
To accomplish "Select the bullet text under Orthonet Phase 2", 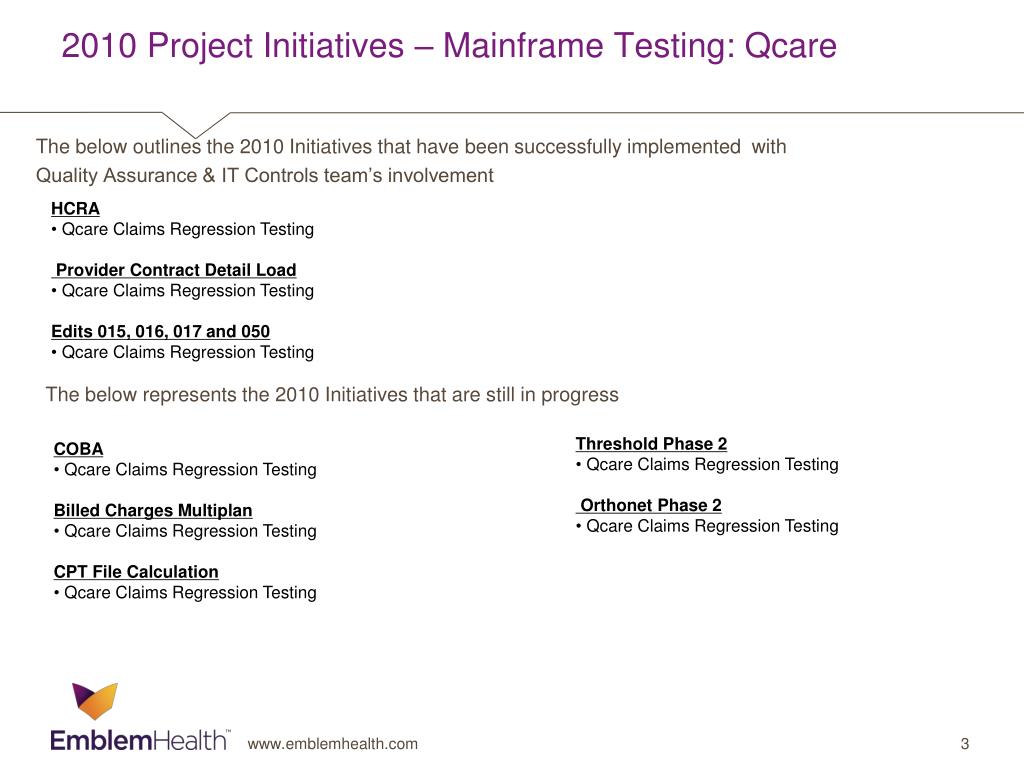I will (707, 526).
